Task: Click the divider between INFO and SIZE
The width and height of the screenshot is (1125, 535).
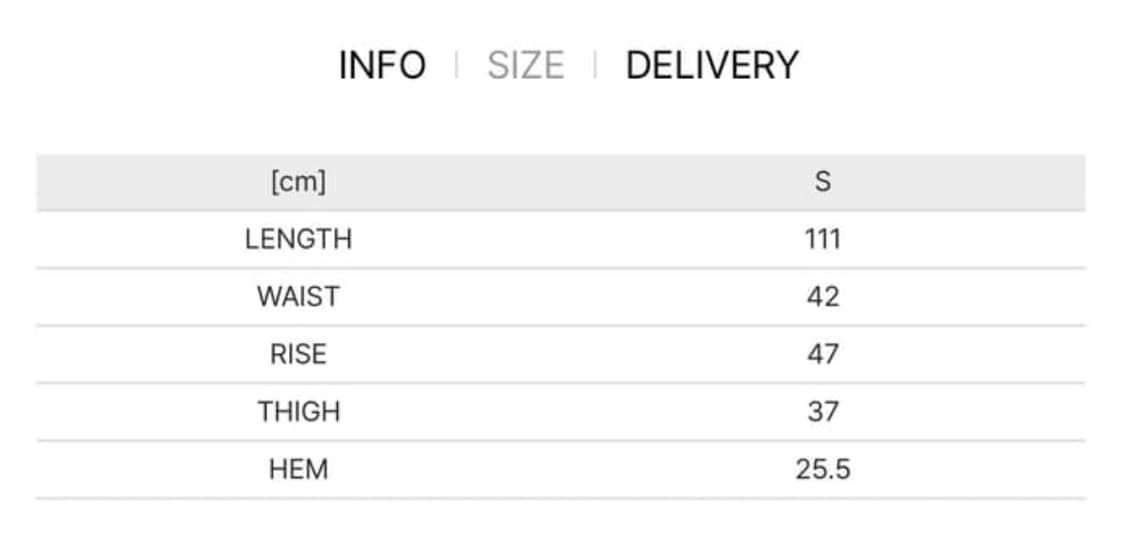Action: pos(456,66)
